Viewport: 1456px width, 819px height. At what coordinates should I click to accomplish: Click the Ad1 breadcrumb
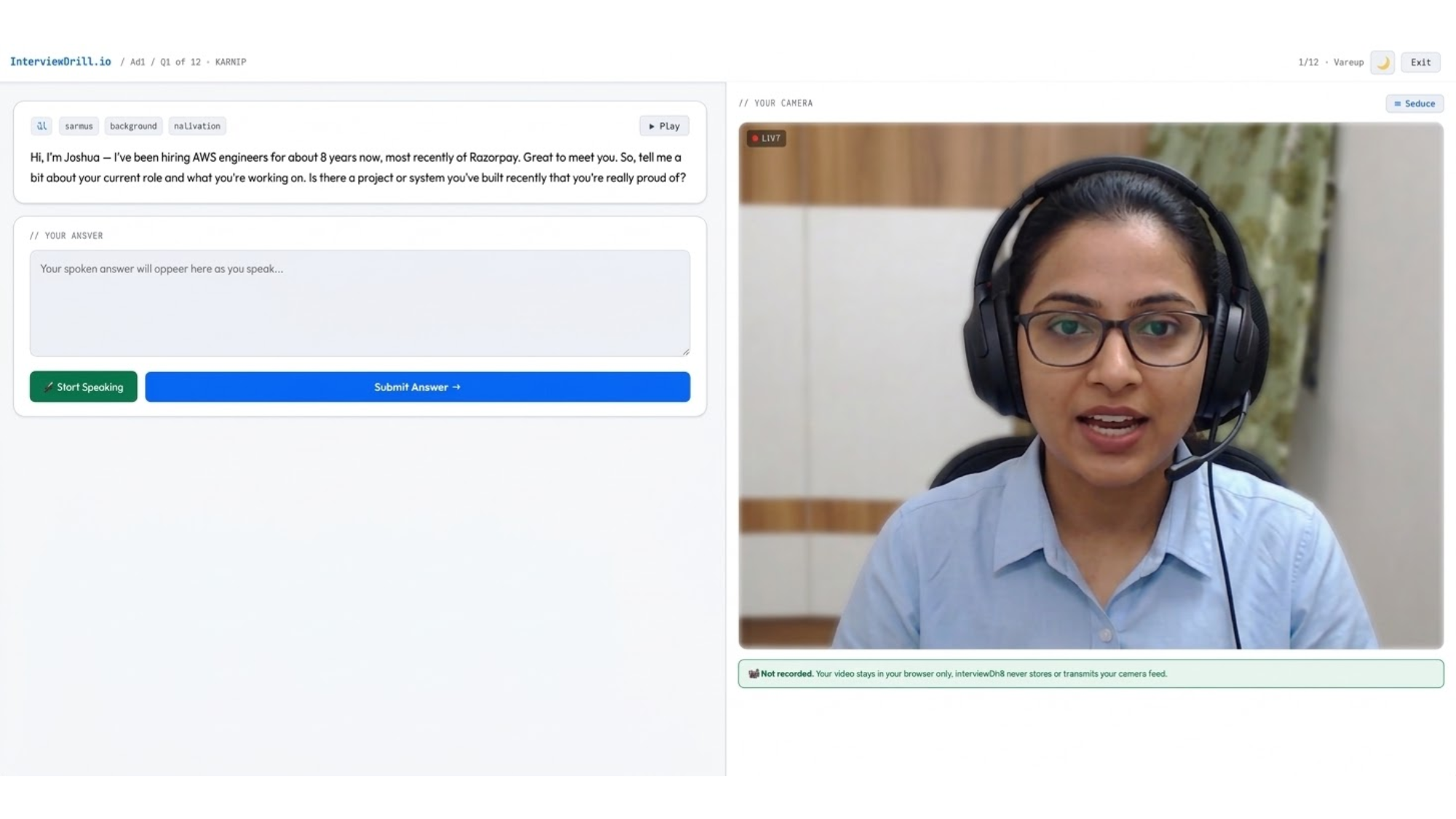[138, 63]
